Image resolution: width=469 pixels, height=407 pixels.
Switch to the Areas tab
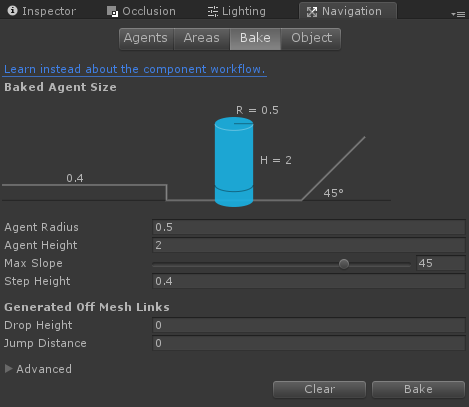point(202,38)
